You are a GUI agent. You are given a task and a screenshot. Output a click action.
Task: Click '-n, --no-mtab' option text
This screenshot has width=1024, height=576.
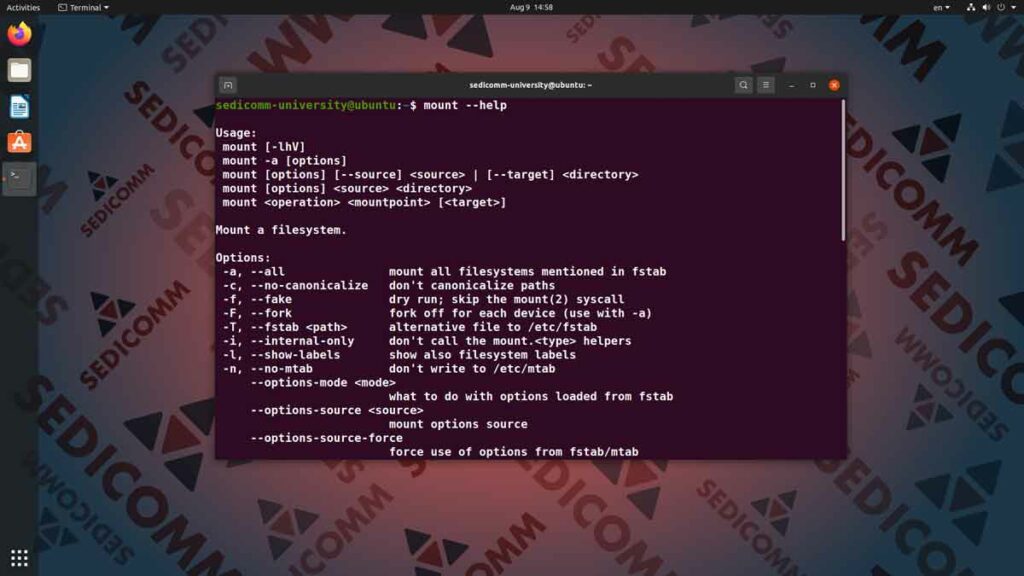268,368
